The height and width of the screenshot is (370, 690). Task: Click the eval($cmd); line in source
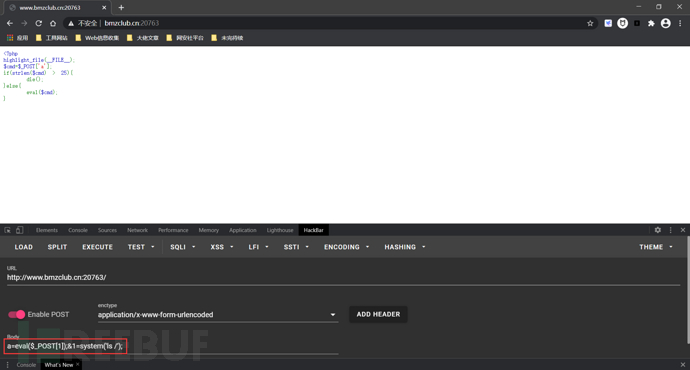42,92
